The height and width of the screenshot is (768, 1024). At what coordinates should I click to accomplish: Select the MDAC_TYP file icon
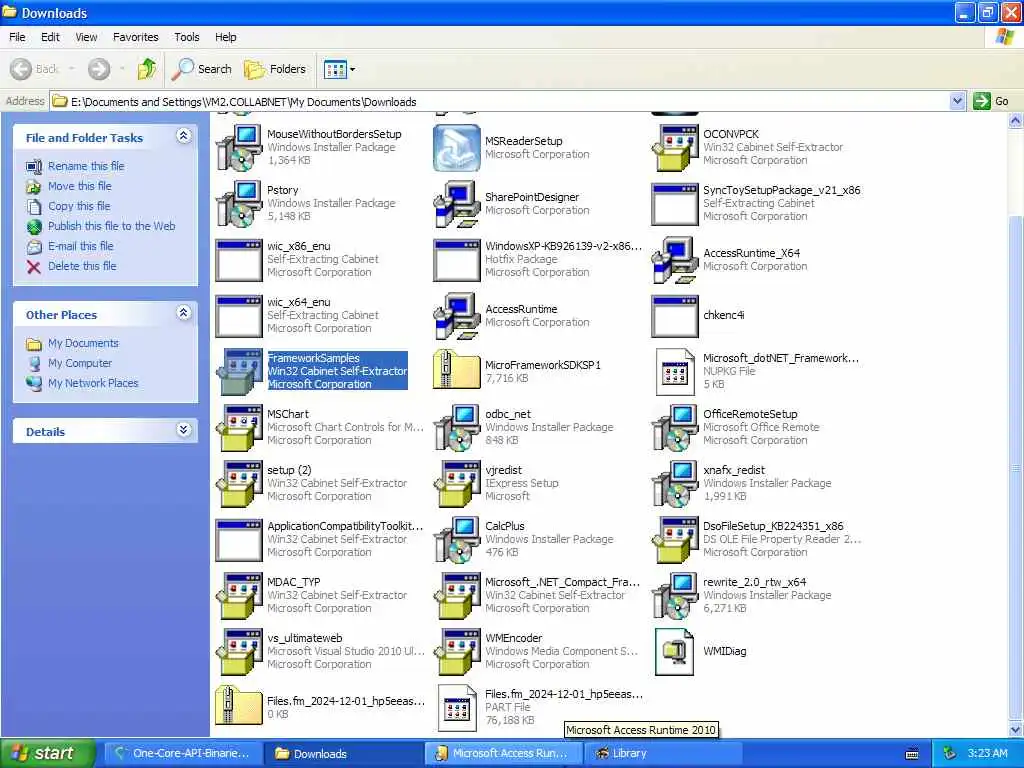coord(239,596)
